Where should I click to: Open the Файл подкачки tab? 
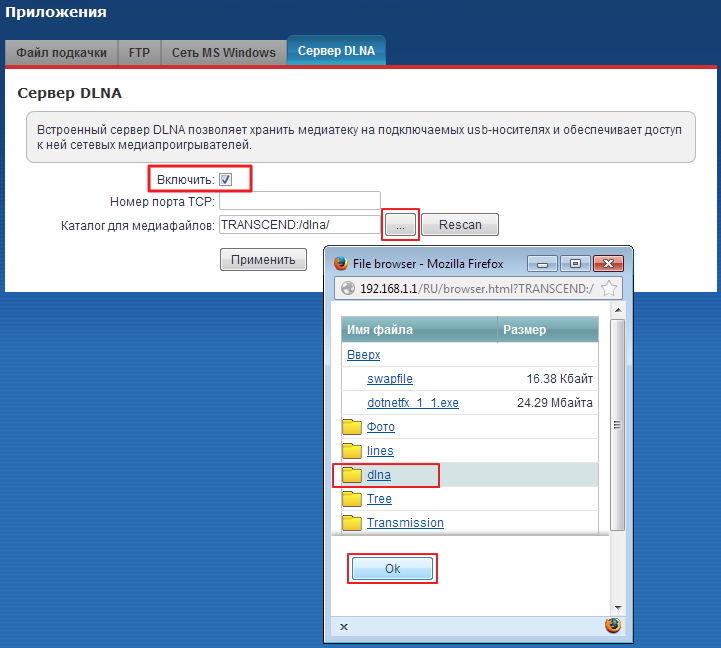pos(61,52)
